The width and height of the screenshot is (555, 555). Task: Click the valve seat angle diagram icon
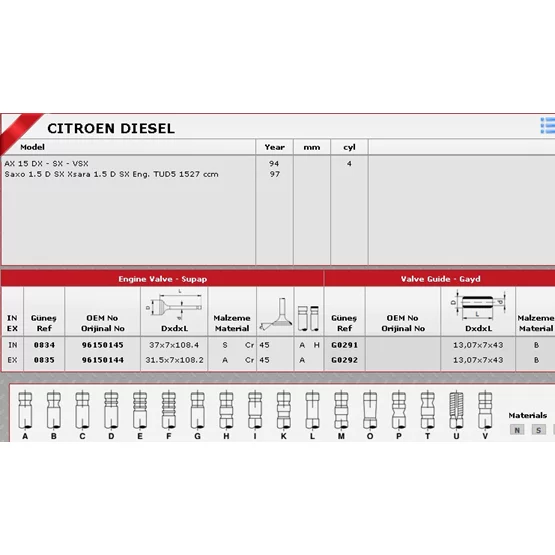point(276,314)
